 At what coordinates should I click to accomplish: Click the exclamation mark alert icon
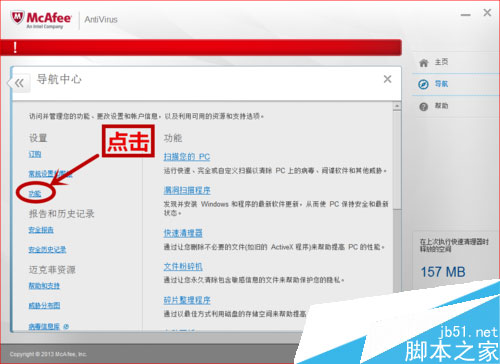click(15, 47)
